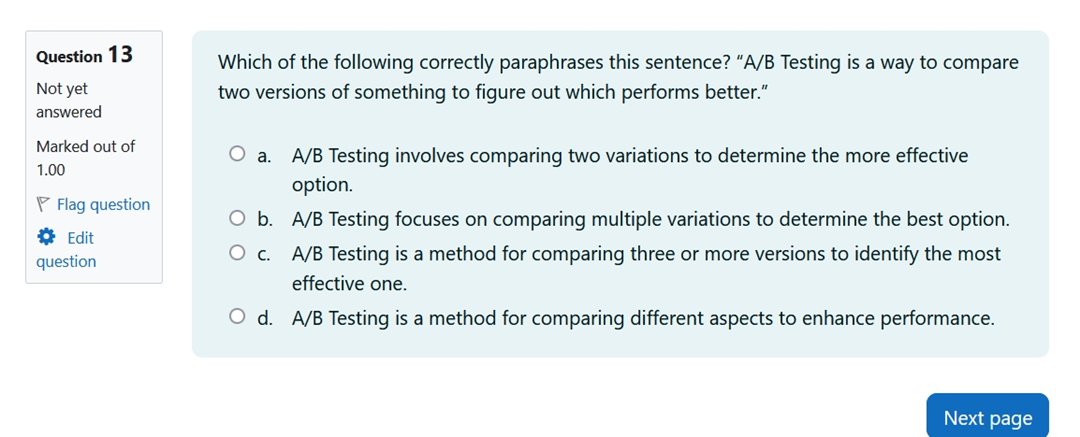Mark radio button for option d
The image size is (1080, 437).
(x=237, y=317)
